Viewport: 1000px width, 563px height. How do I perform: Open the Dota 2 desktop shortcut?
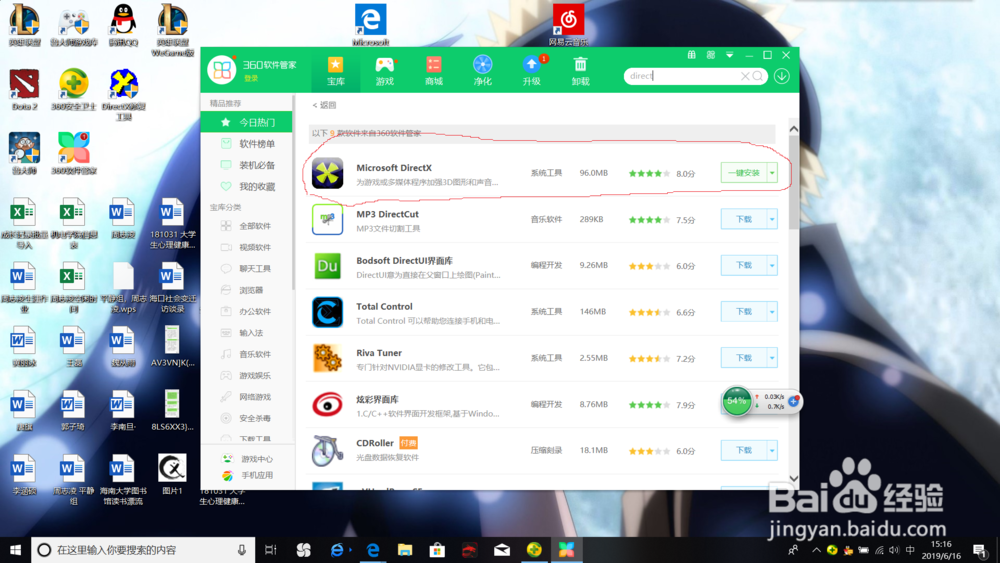tap(24, 89)
